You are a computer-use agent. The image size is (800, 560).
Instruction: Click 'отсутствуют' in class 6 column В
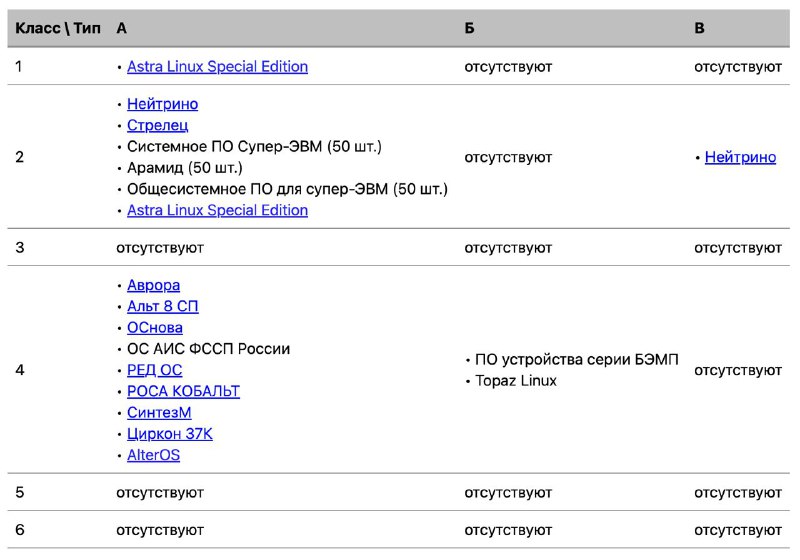point(738,530)
